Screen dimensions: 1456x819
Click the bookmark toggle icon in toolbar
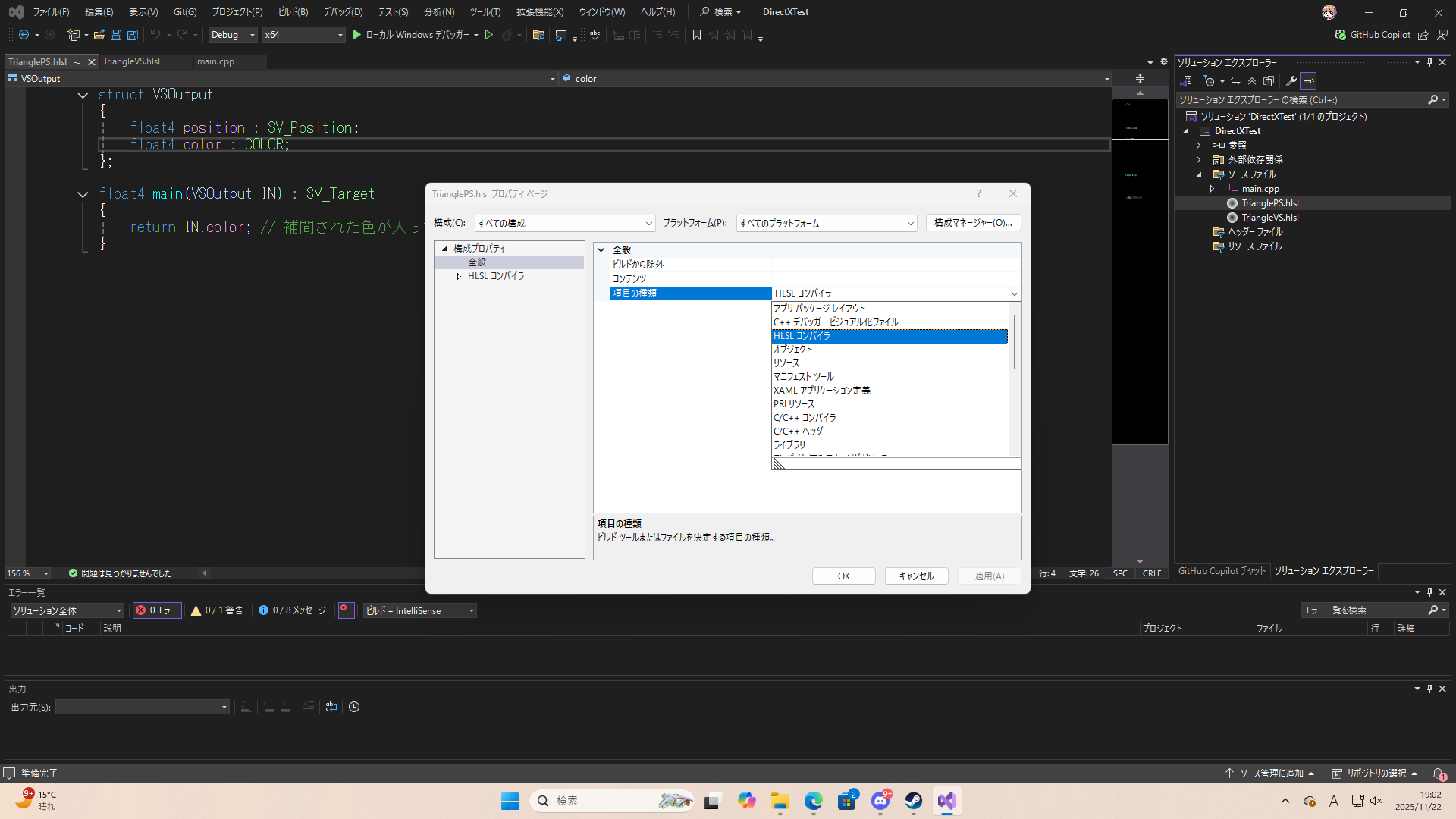(697, 35)
